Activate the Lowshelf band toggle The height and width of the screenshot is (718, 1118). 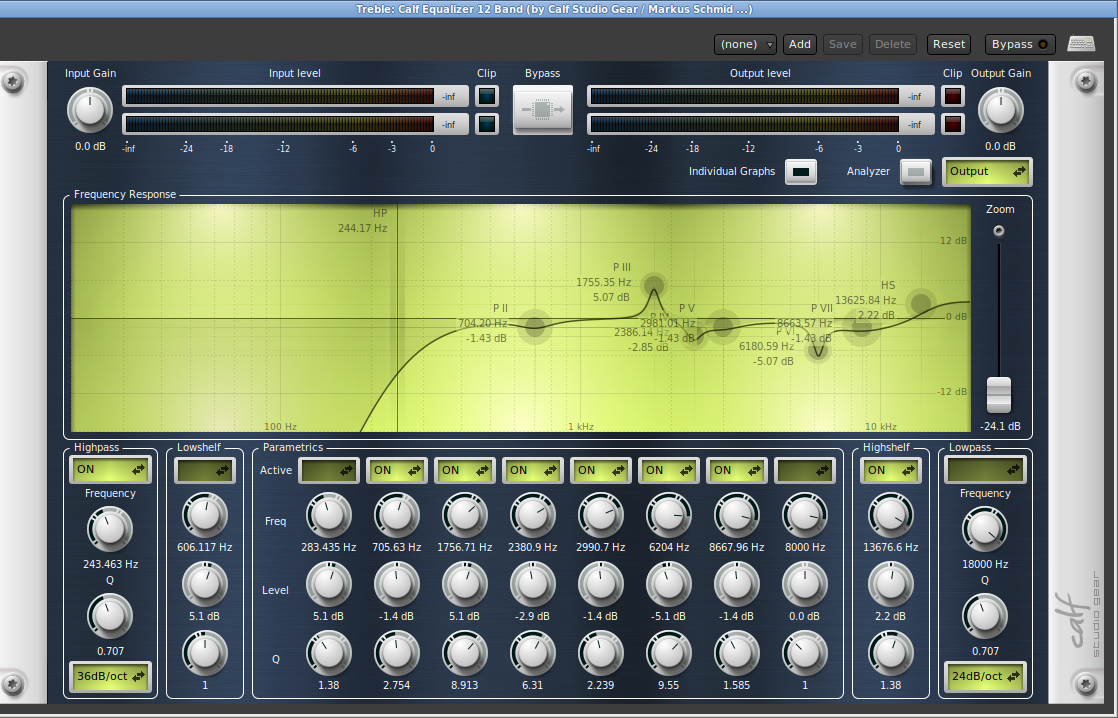[204, 469]
